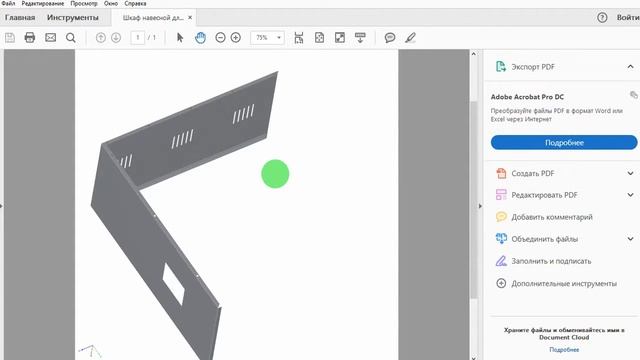Click the blue Подробнее button
The height and width of the screenshot is (360, 640).
click(564, 142)
